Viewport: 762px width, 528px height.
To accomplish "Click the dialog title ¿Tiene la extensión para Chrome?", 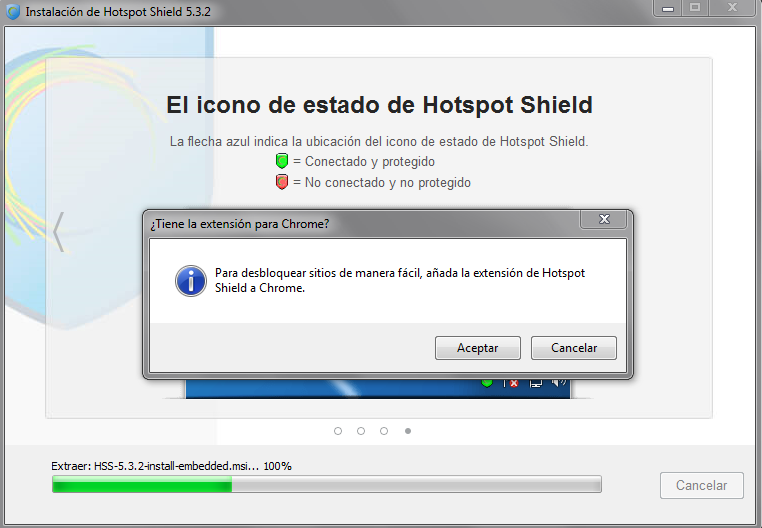I will (240, 224).
